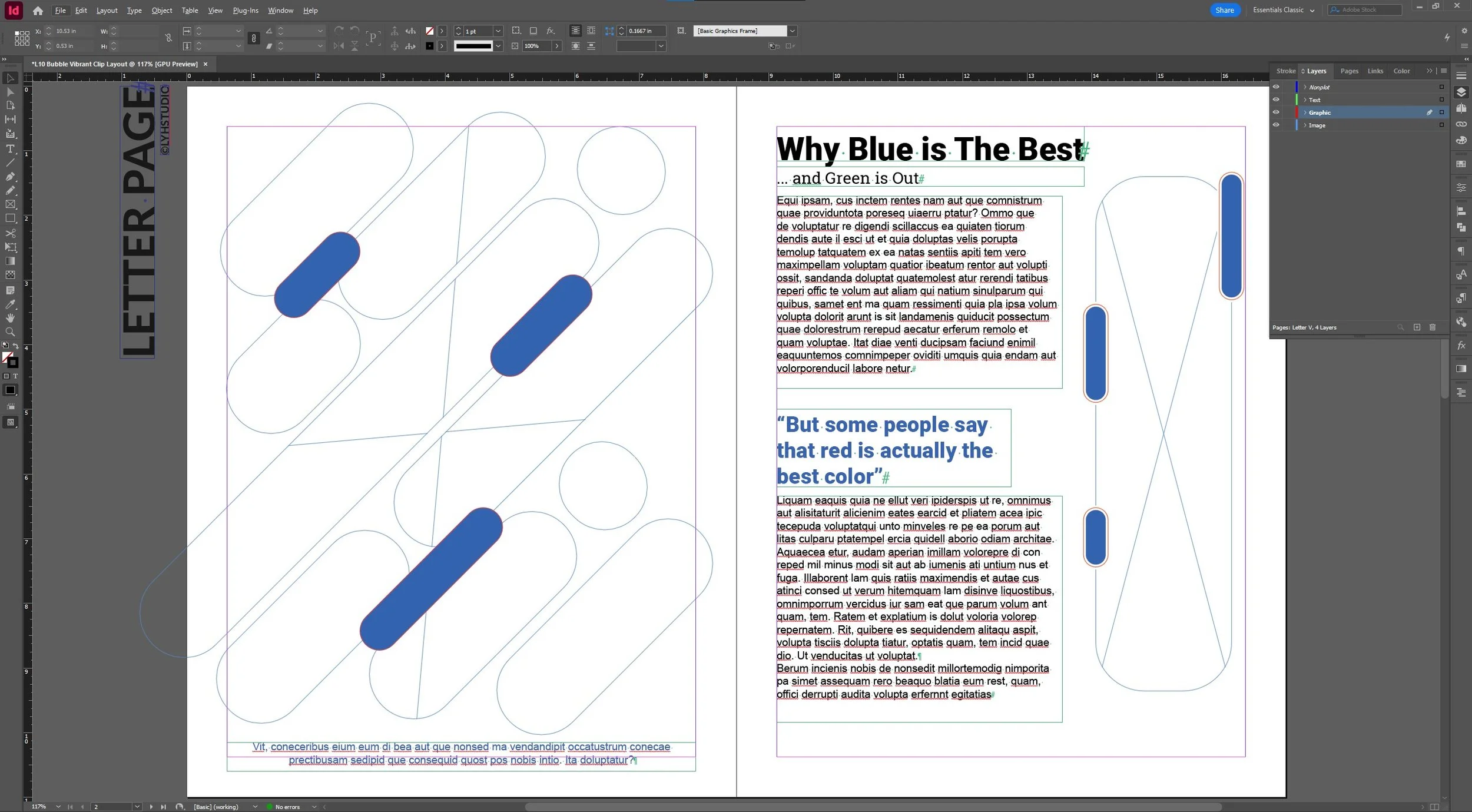
Task: Click the stroke swatch in Tools panel
Action: [12, 363]
